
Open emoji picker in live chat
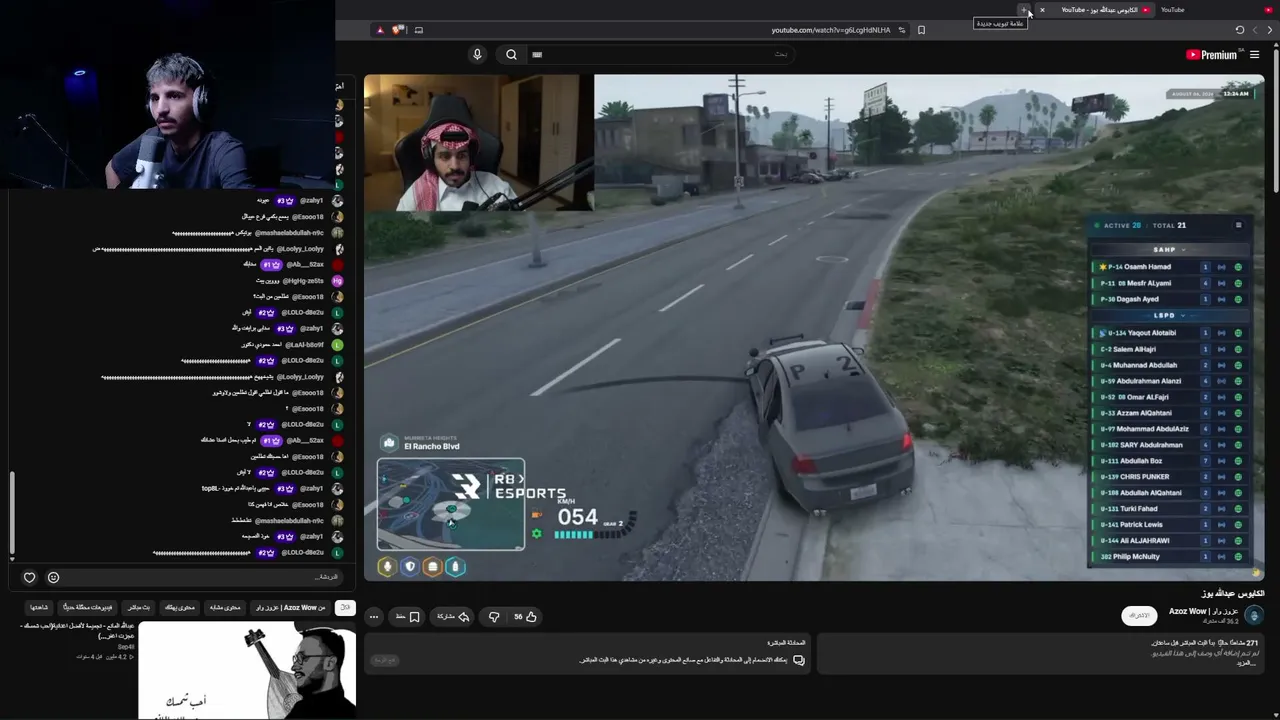54,577
